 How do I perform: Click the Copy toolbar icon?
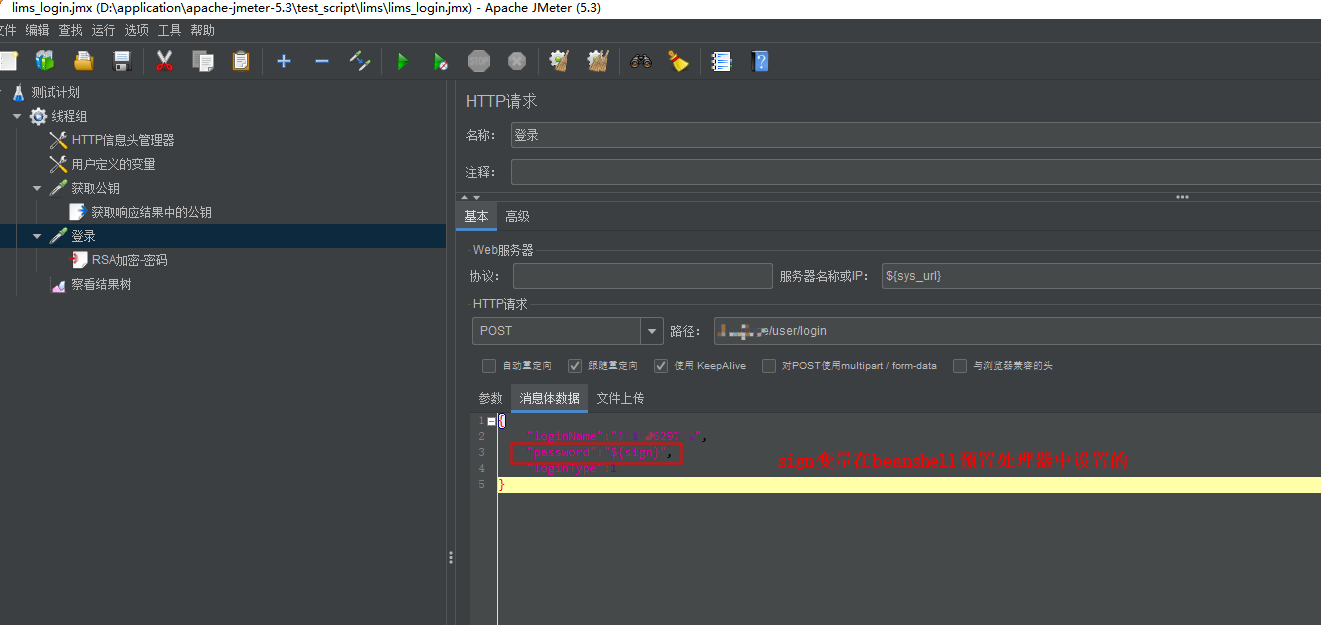point(203,62)
